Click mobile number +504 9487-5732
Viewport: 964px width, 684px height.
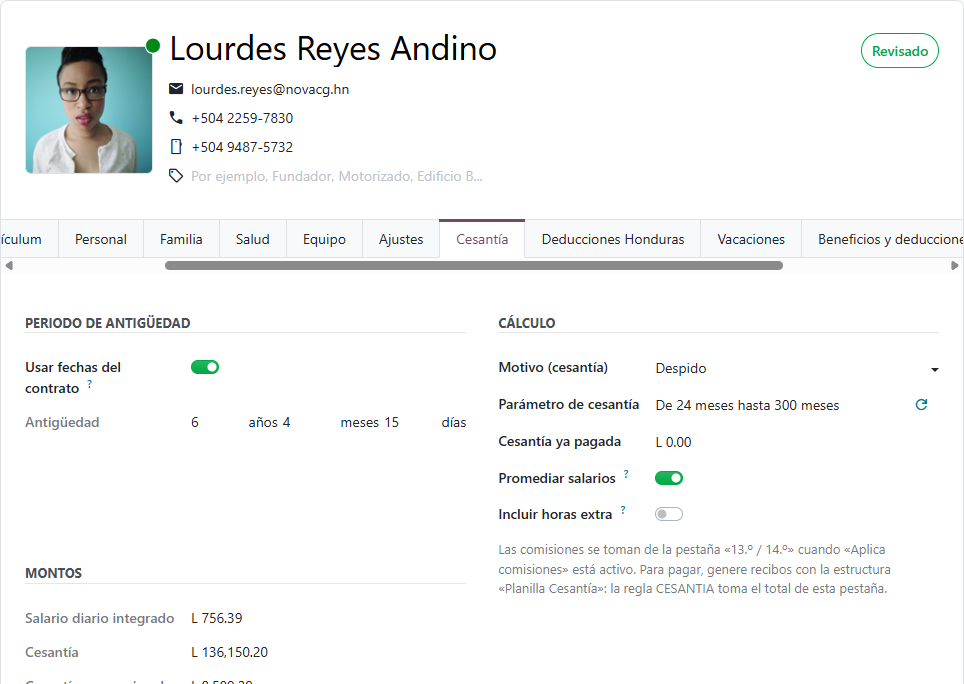(242, 147)
